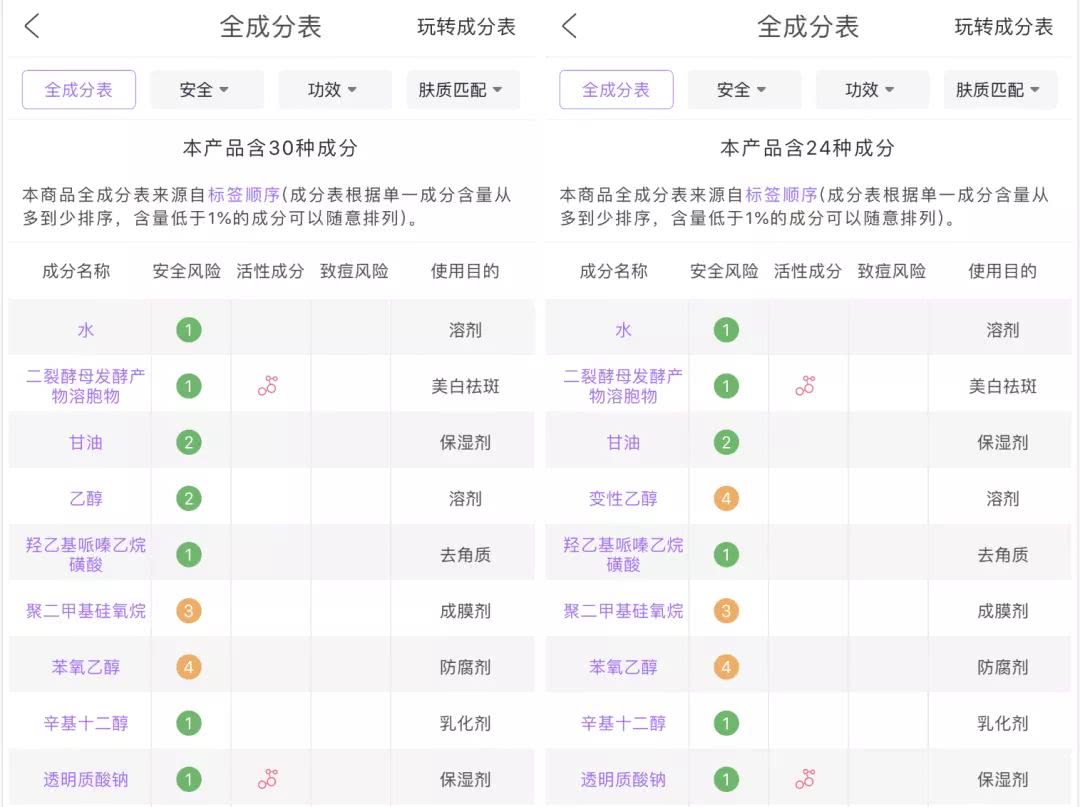Select the 全成分表 tab
Screen dimensions: 1080x807
tap(78, 89)
